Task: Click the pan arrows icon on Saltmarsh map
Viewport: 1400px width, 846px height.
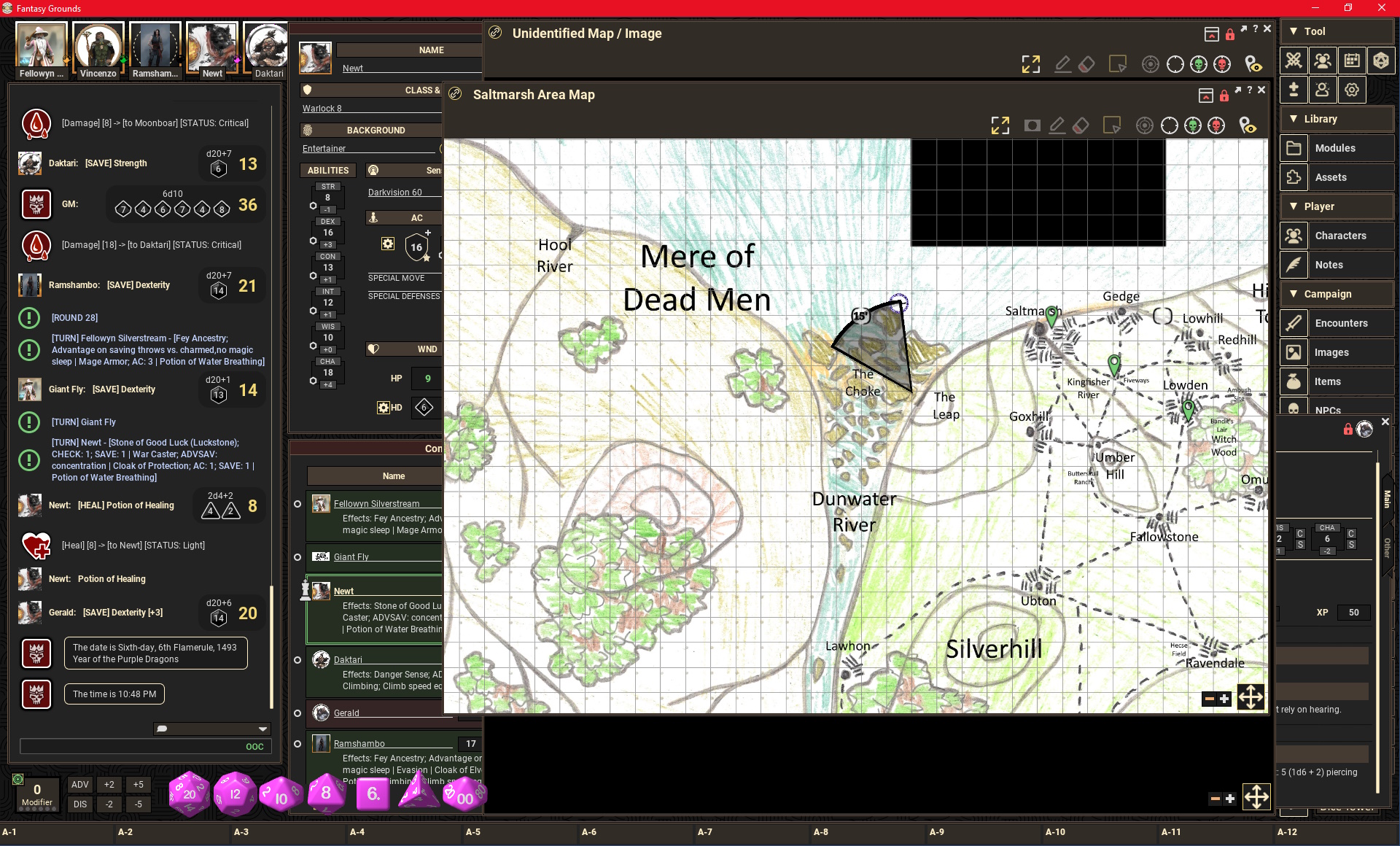Action: (1251, 697)
